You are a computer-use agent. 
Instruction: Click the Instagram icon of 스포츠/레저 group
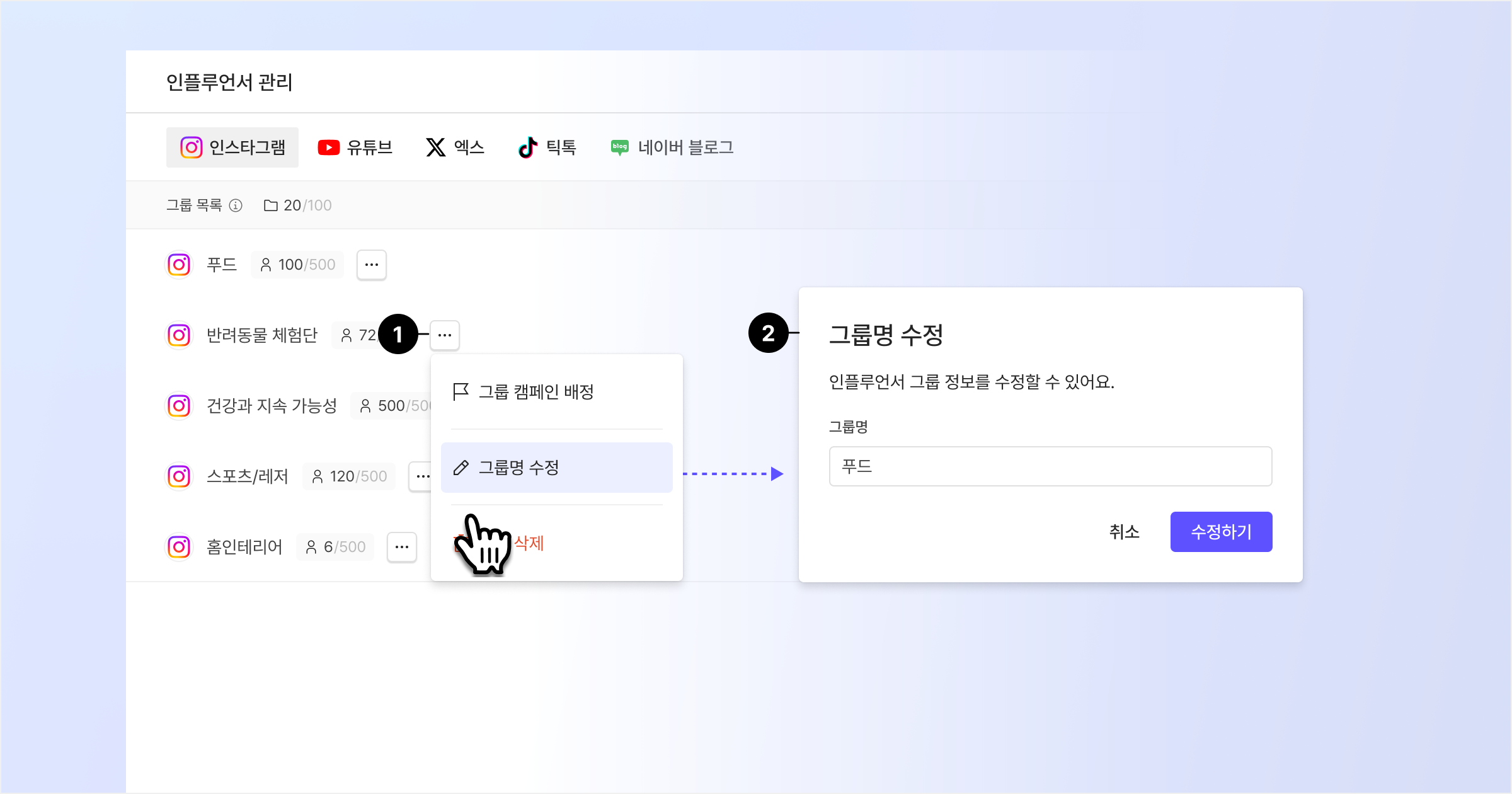point(179,476)
